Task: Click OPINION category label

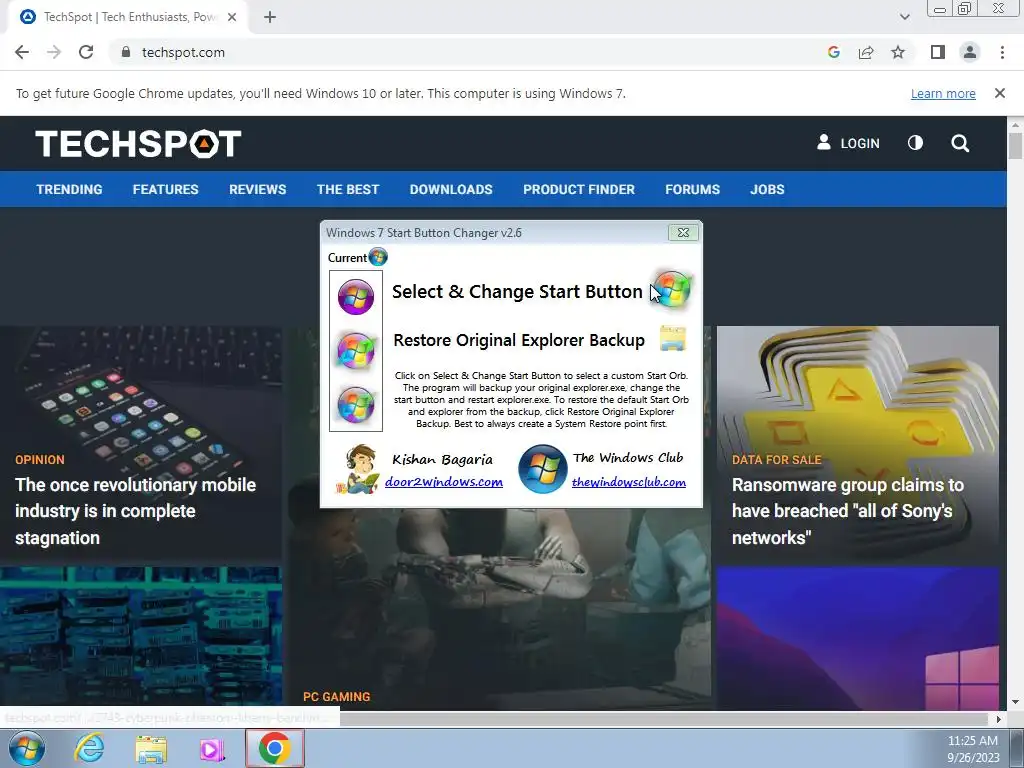Action: 40,460
